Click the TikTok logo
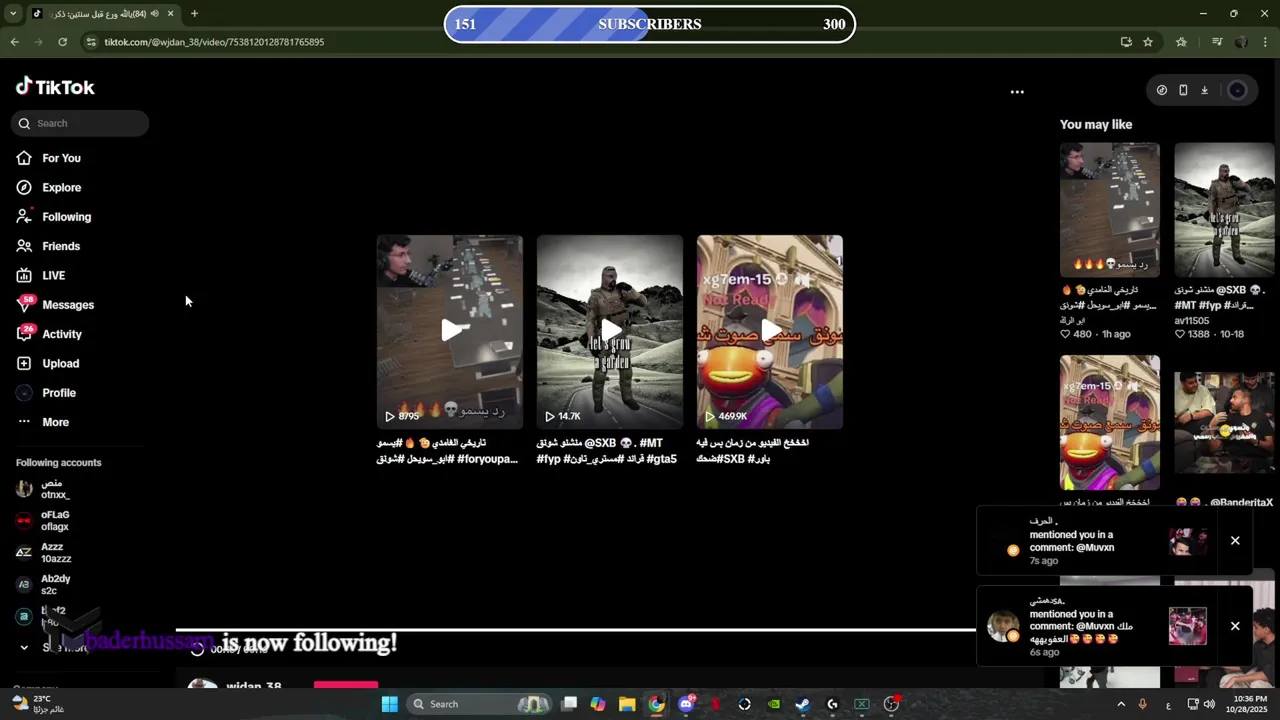This screenshot has width=1280, height=720. (55, 87)
